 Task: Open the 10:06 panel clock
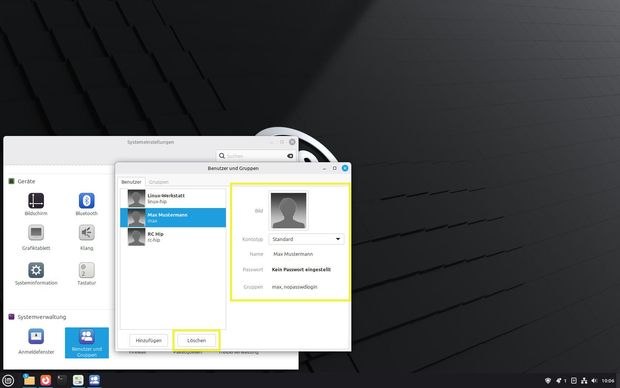[608, 381]
